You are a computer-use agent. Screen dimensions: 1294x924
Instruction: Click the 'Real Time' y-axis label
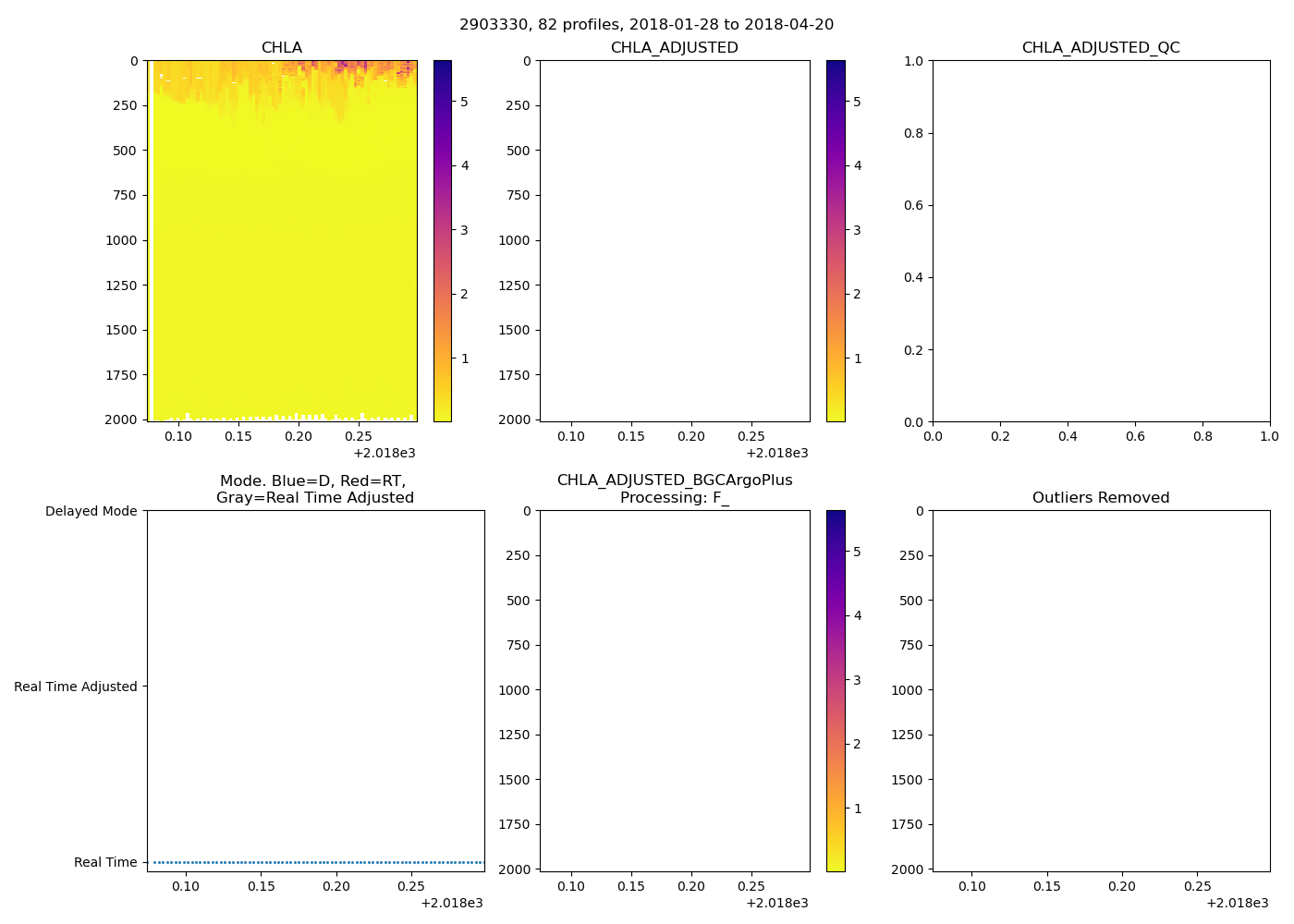pyautogui.click(x=105, y=862)
